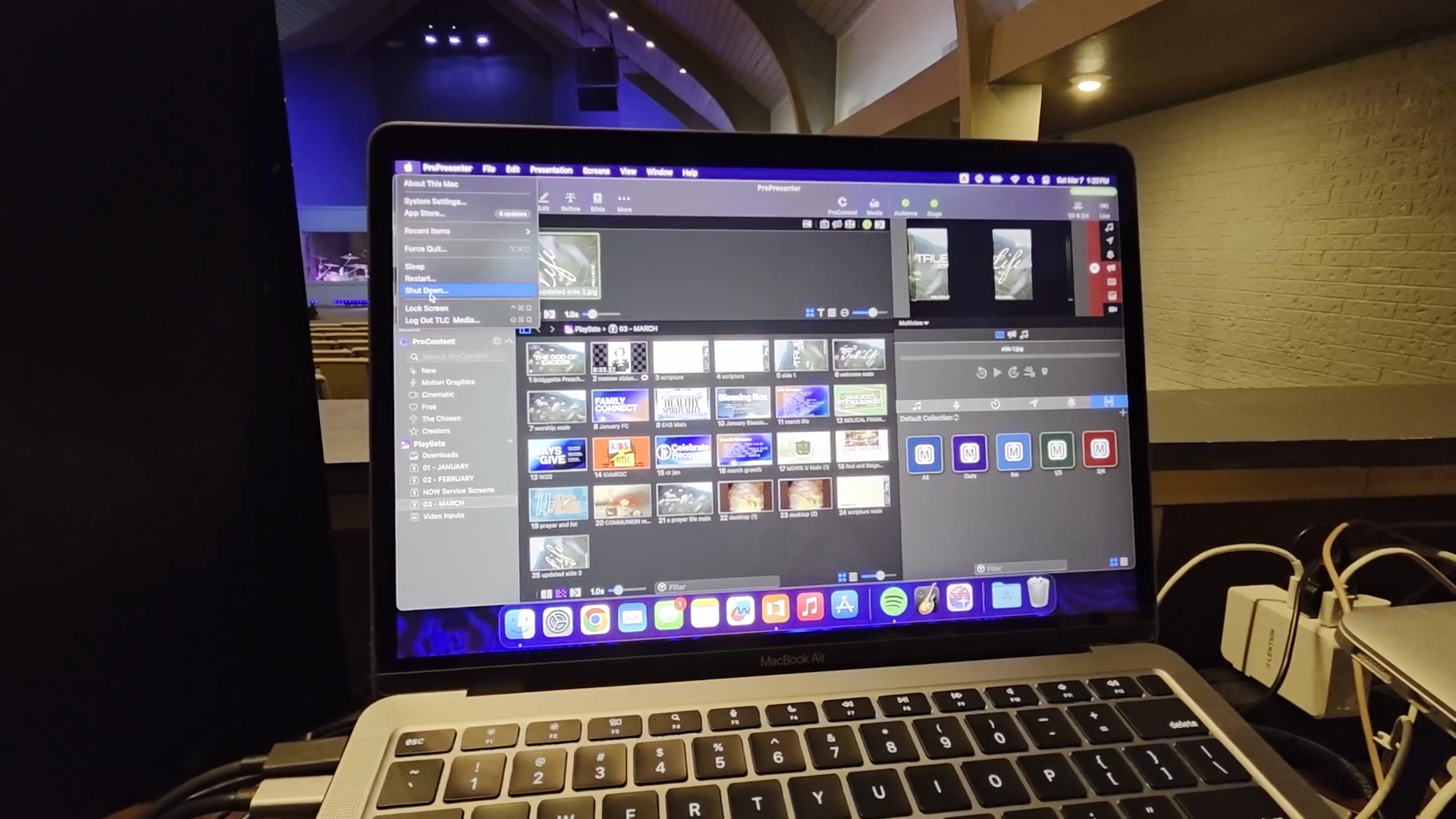Select the 02 - FEBRUARY playlist

tap(447, 479)
